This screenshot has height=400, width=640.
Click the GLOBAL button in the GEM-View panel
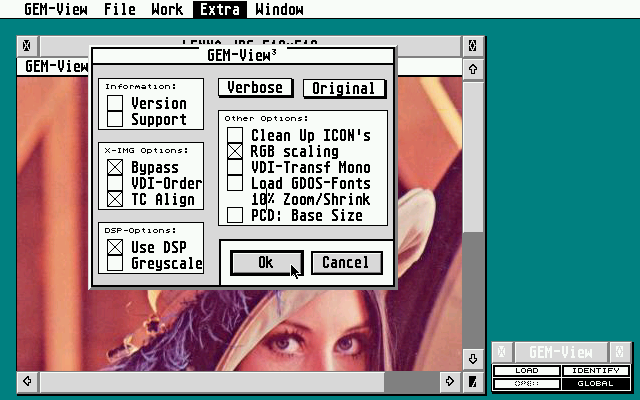(596, 384)
